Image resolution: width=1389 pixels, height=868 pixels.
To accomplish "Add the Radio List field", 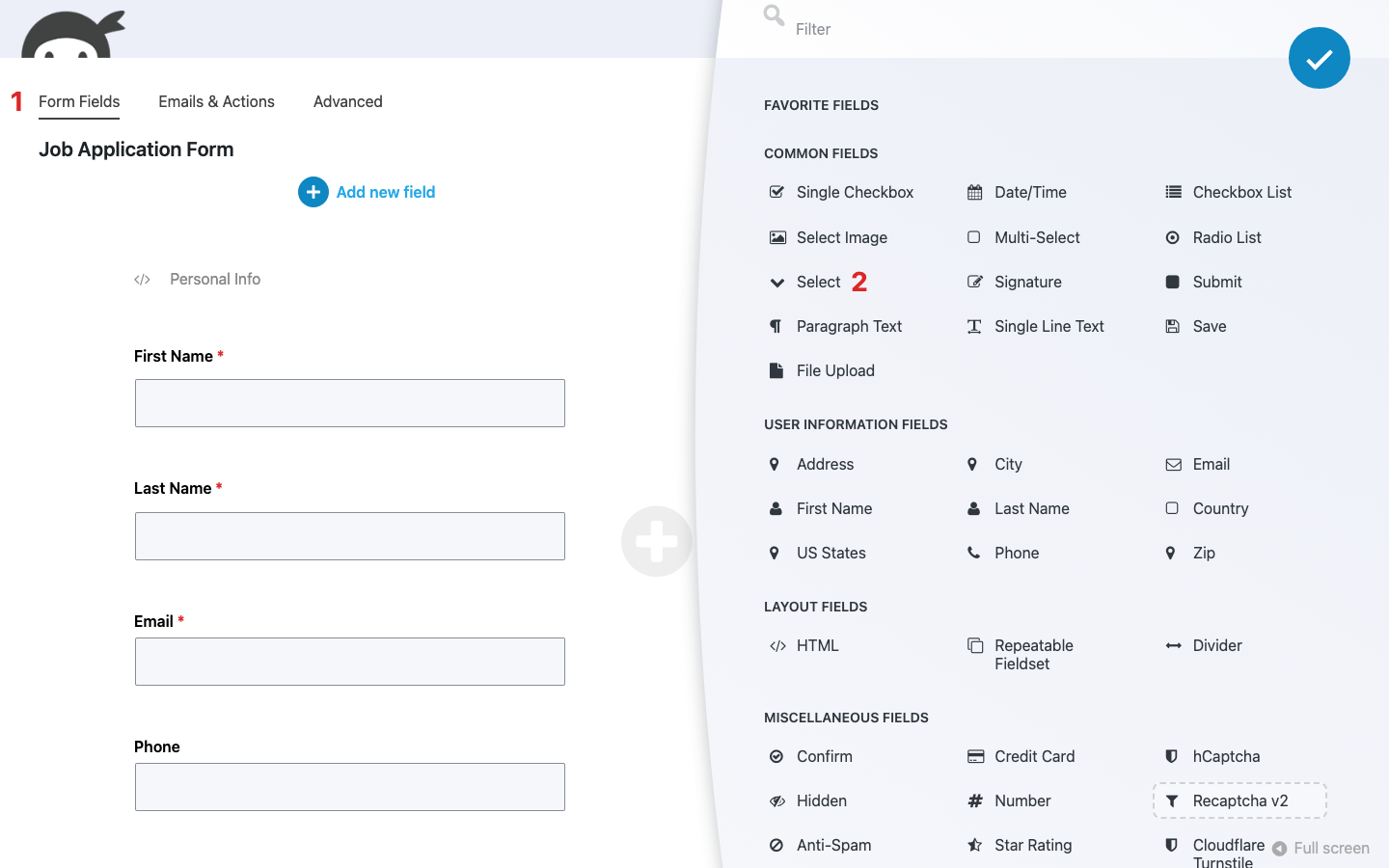I will (x=1212, y=237).
